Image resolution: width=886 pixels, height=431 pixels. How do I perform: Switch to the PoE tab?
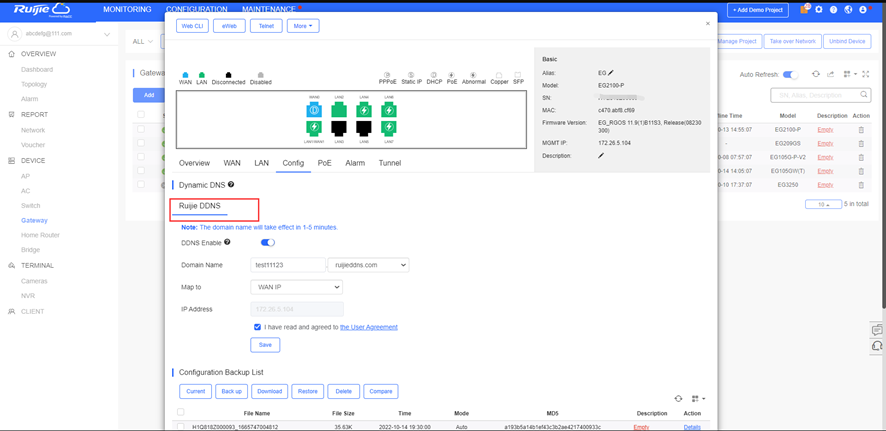tap(324, 163)
